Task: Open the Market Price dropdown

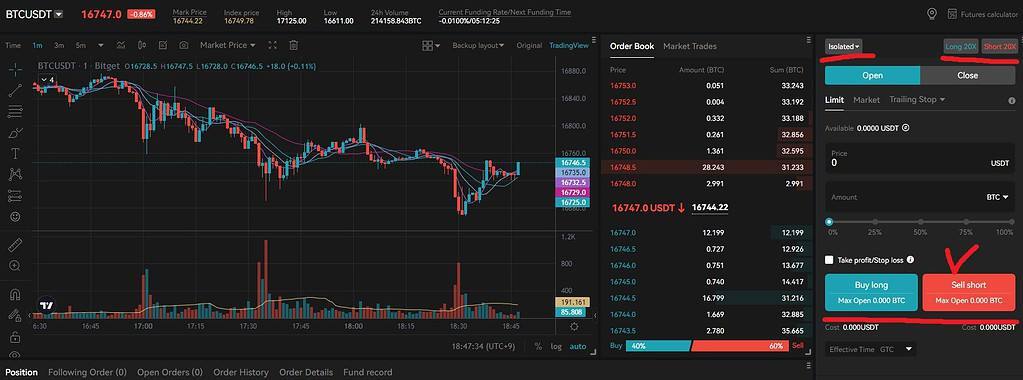Action: (228, 45)
